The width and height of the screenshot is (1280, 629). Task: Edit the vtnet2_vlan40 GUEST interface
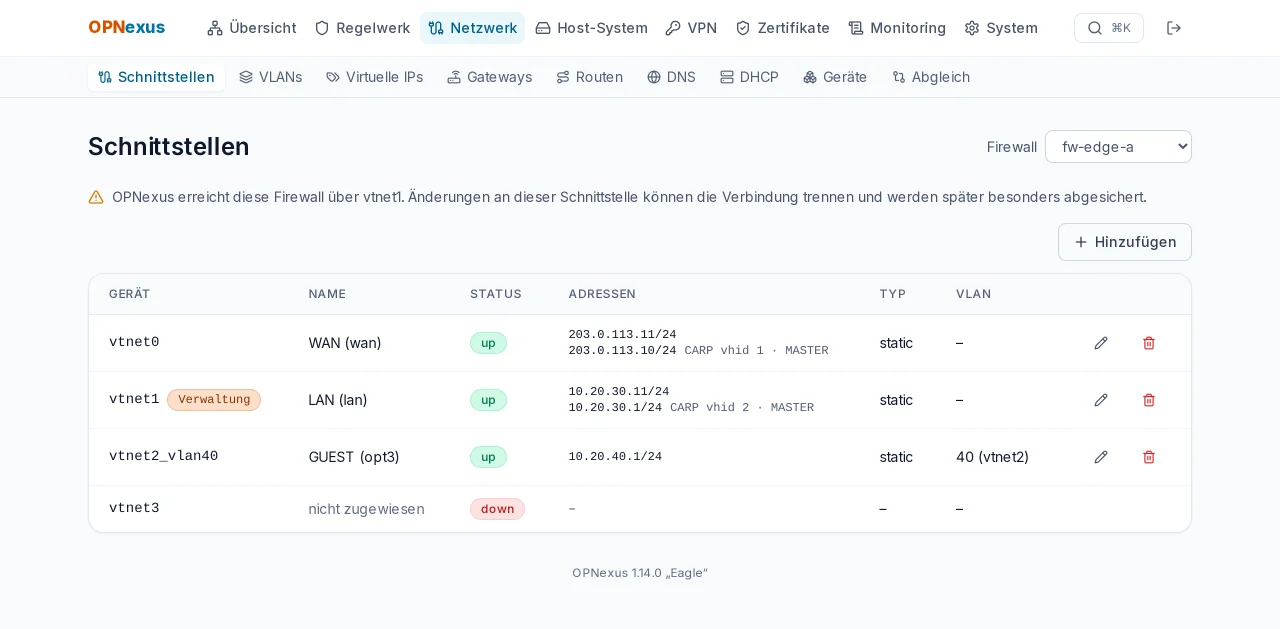click(x=1101, y=457)
